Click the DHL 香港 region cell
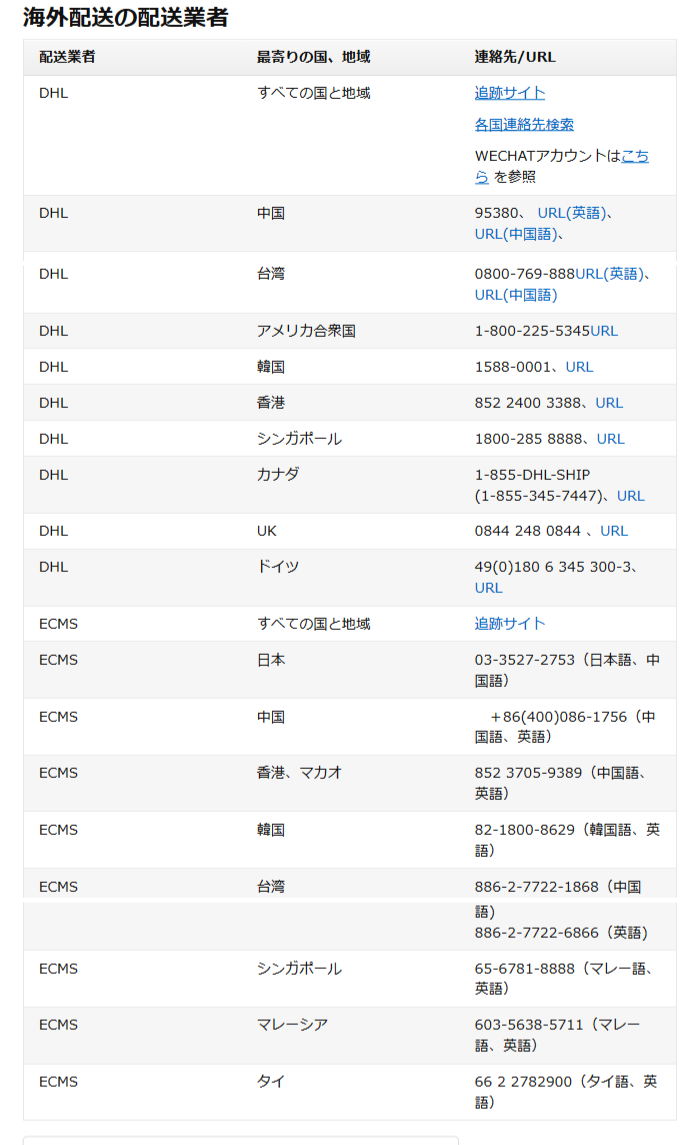The height and width of the screenshot is (1145, 685). [270, 402]
